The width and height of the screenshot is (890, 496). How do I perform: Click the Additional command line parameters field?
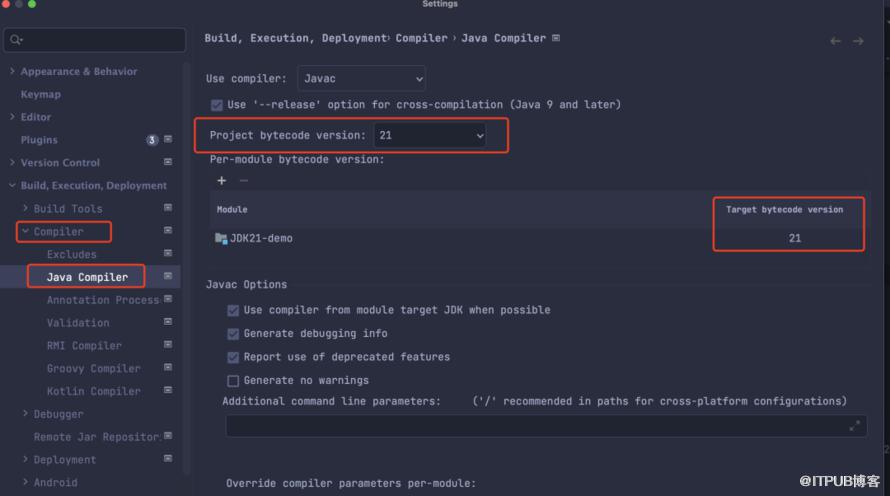546,426
